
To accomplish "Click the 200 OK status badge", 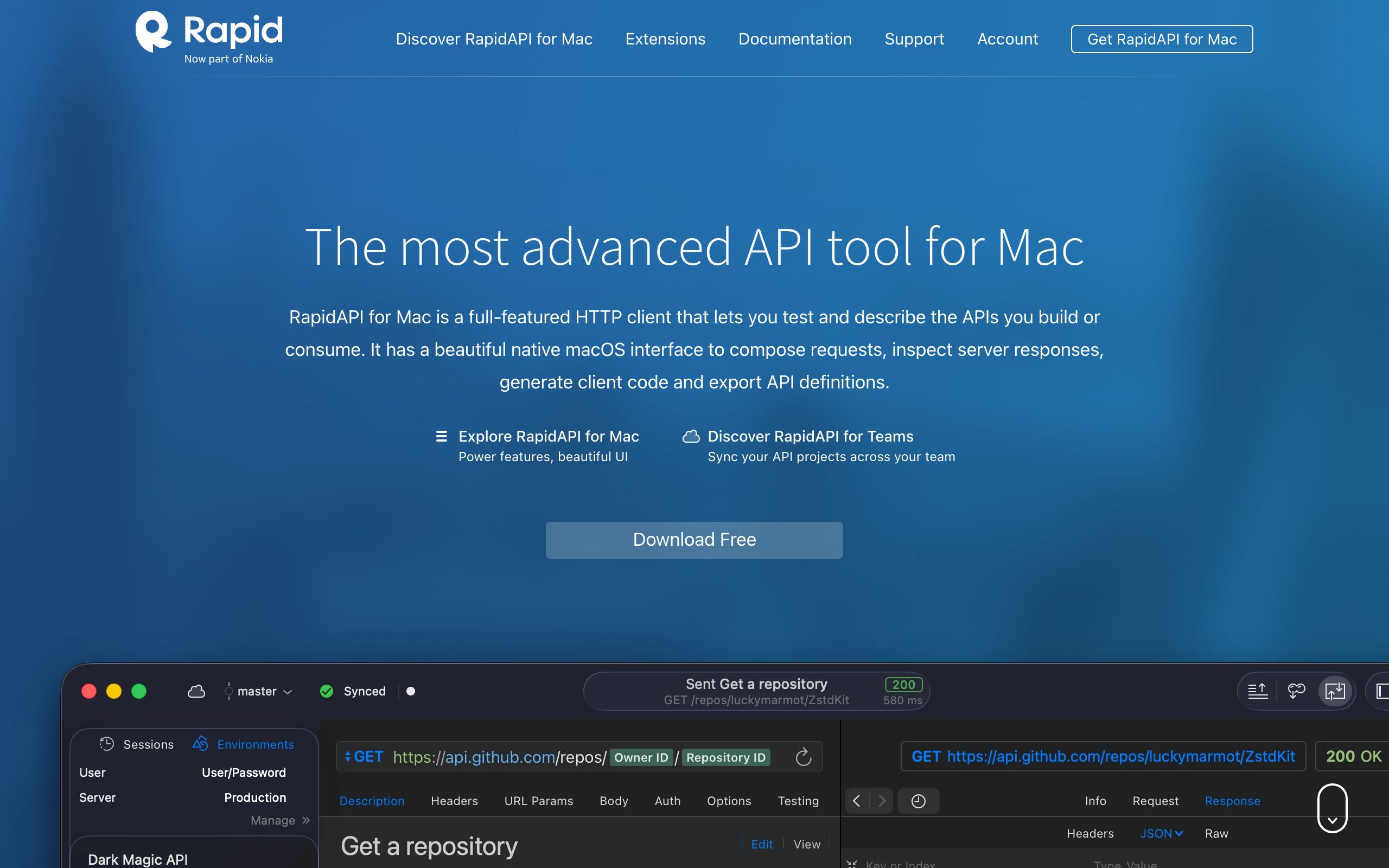I will coord(1353,756).
